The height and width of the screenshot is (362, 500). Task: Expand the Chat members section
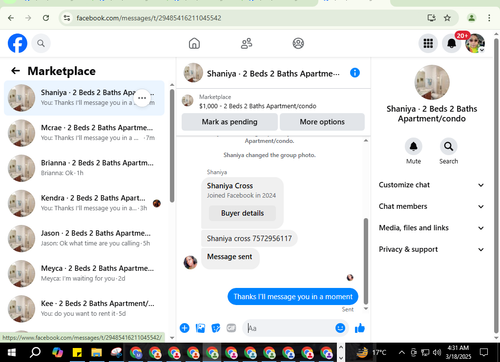[431, 206]
